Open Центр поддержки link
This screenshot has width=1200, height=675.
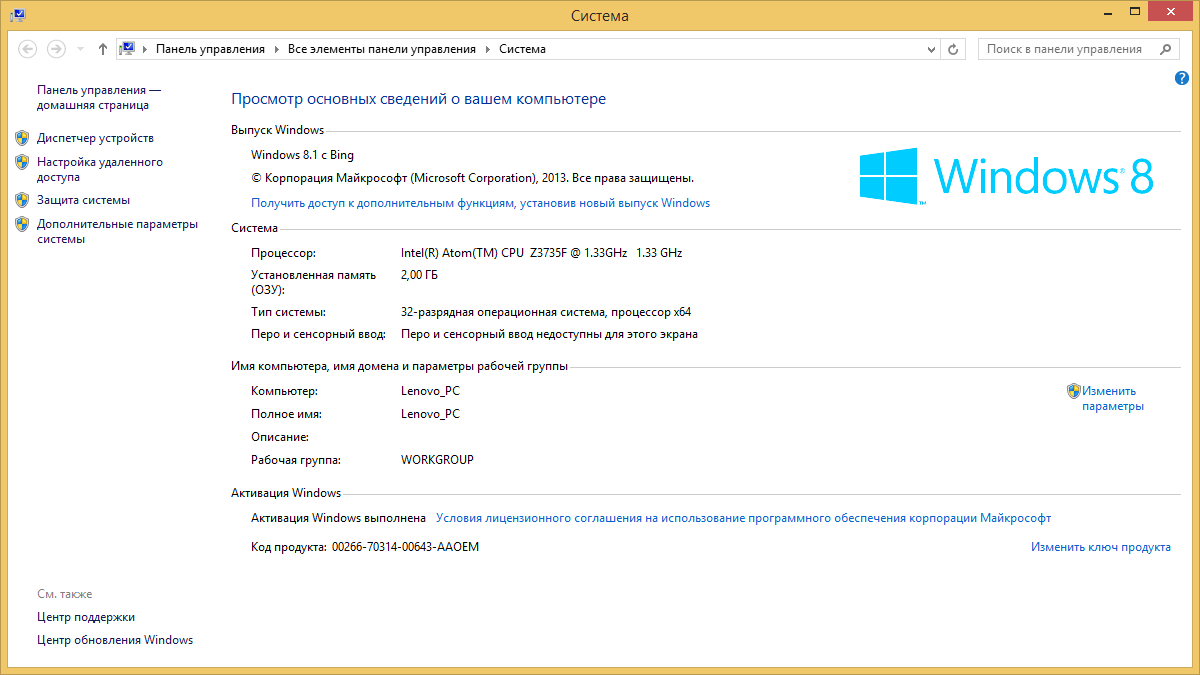click(x=86, y=617)
